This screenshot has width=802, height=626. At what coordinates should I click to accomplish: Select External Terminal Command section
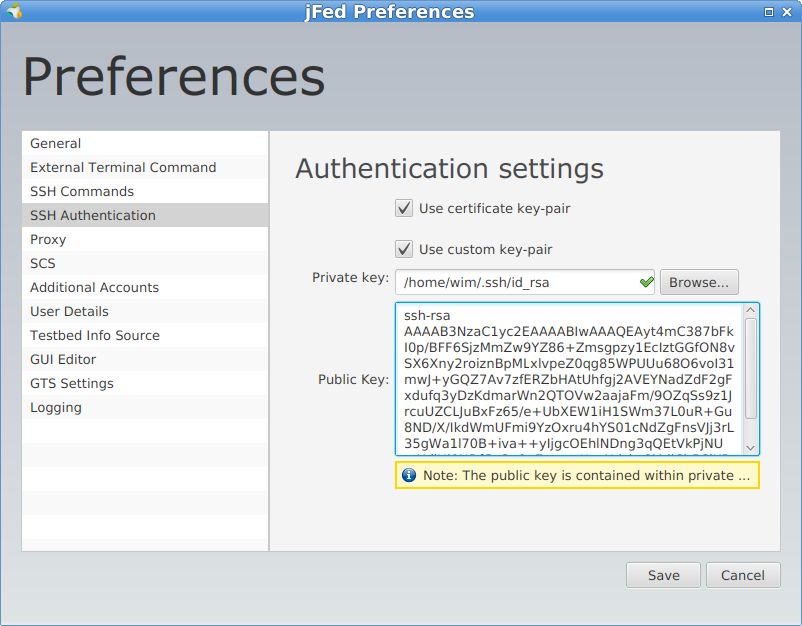coord(145,167)
